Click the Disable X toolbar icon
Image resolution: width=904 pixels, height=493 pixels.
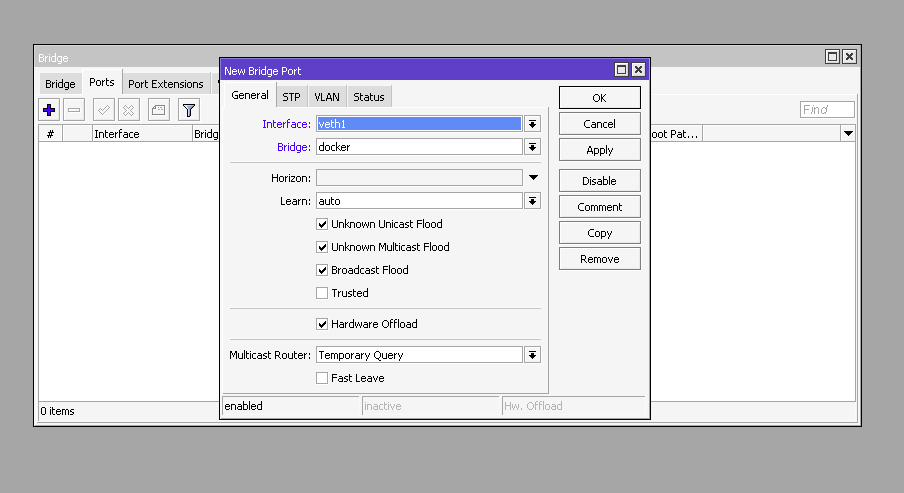129,110
